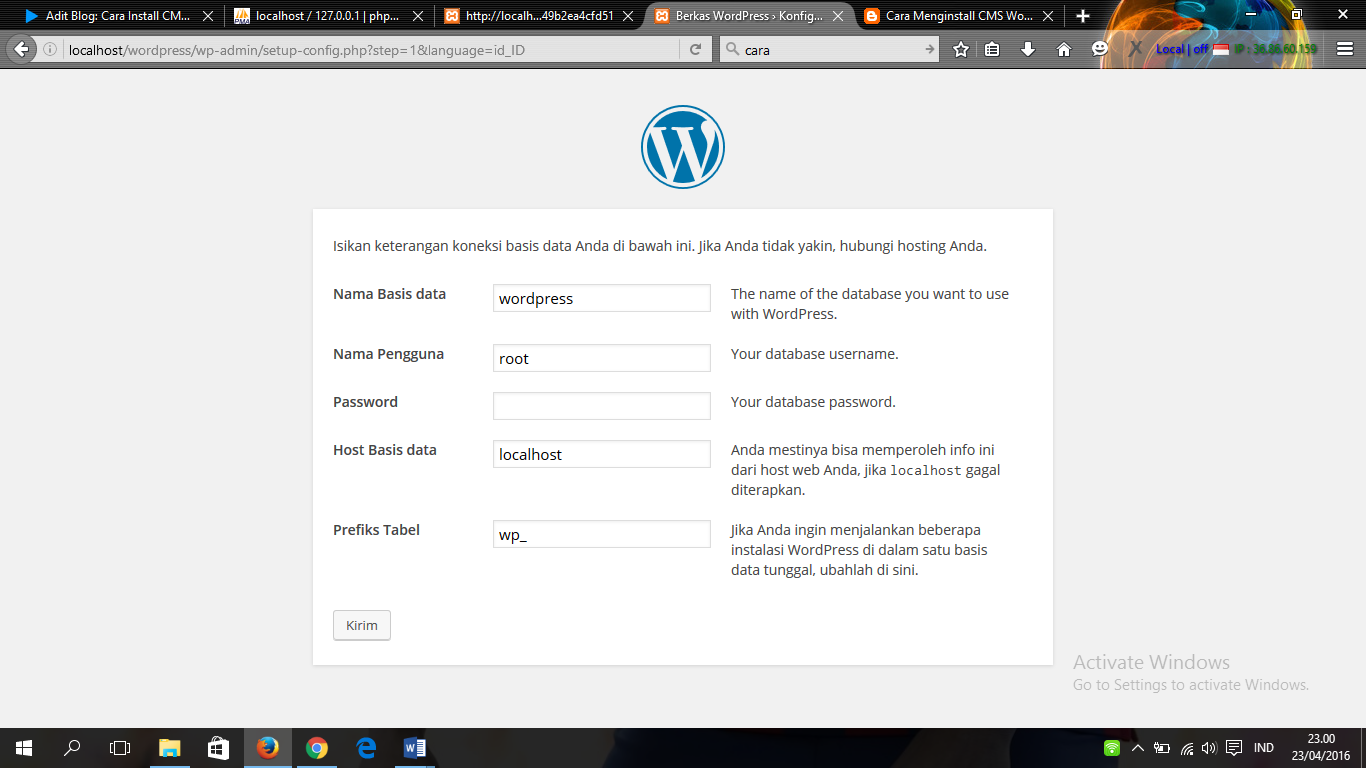Open network Wi-Fi tray icon
The width and height of the screenshot is (1366, 768).
click(1187, 748)
